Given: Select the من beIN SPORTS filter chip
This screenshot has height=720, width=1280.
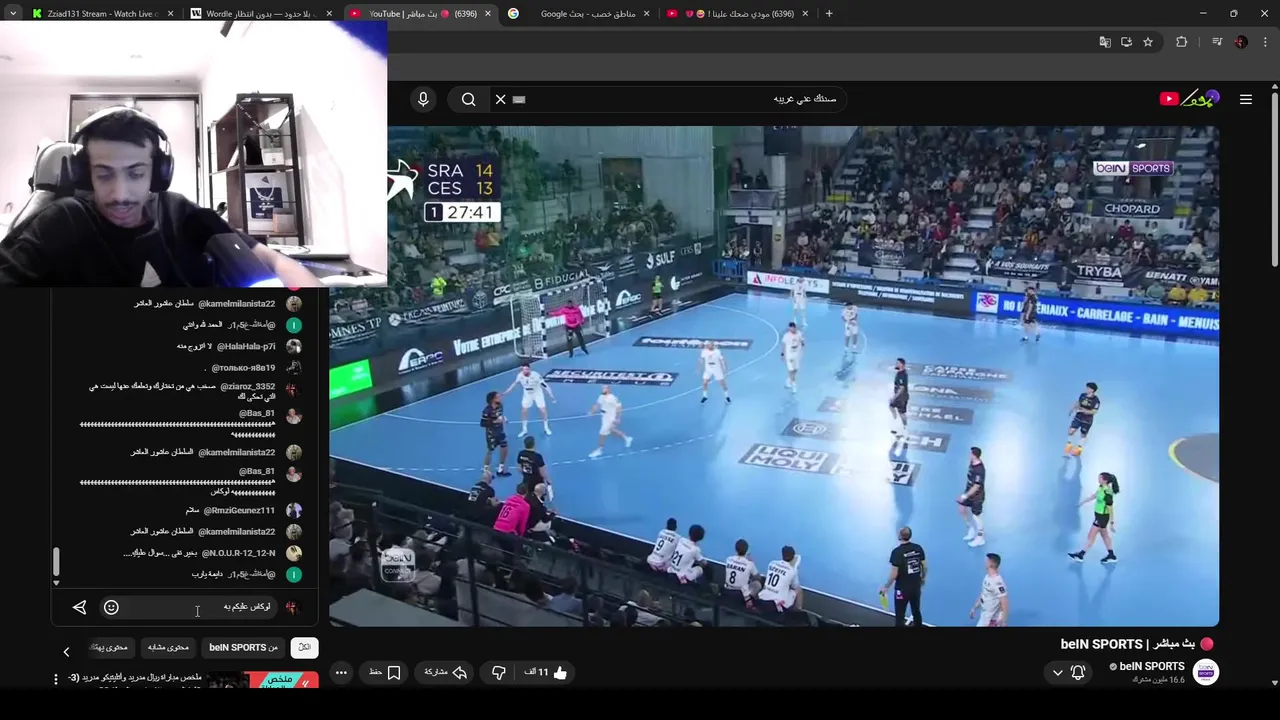Looking at the screenshot, I should pos(243,647).
